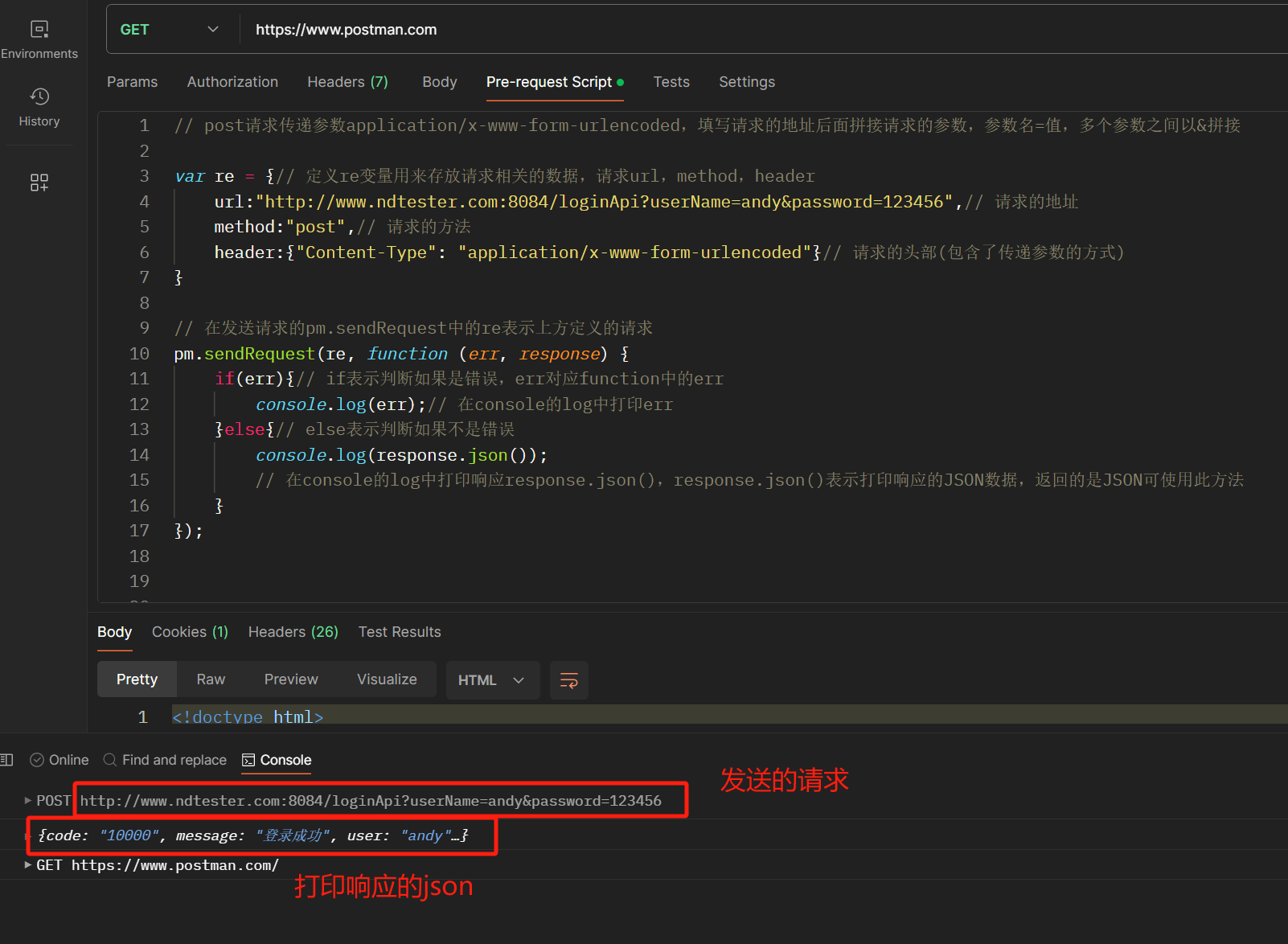The height and width of the screenshot is (944, 1288).
Task: Switch to the Tests tab
Action: [x=671, y=82]
